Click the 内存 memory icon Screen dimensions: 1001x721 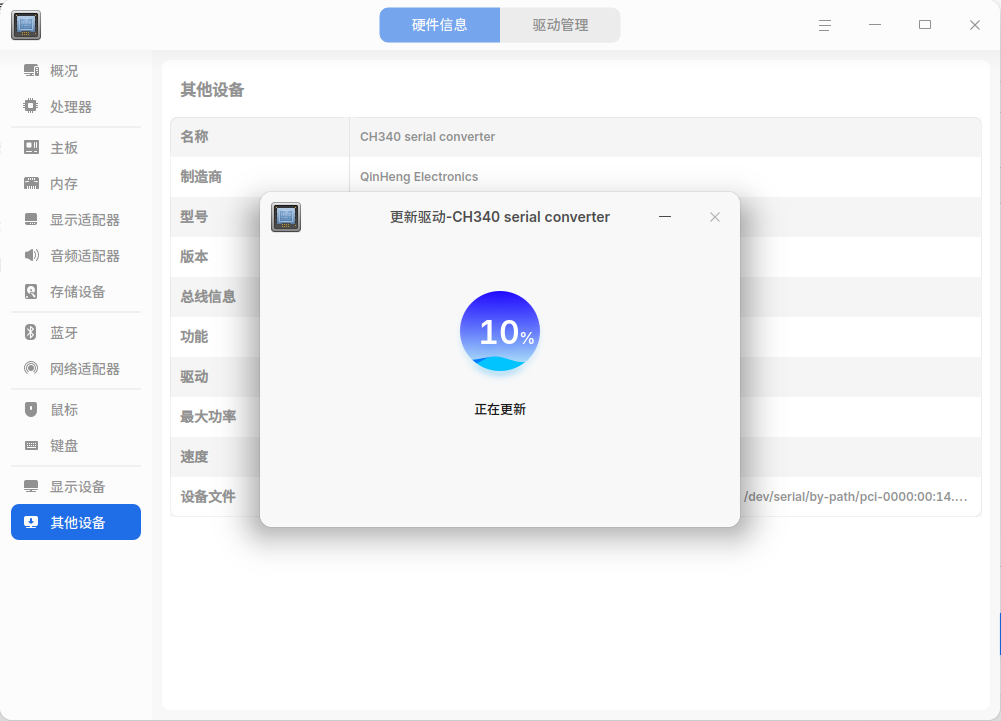31,183
